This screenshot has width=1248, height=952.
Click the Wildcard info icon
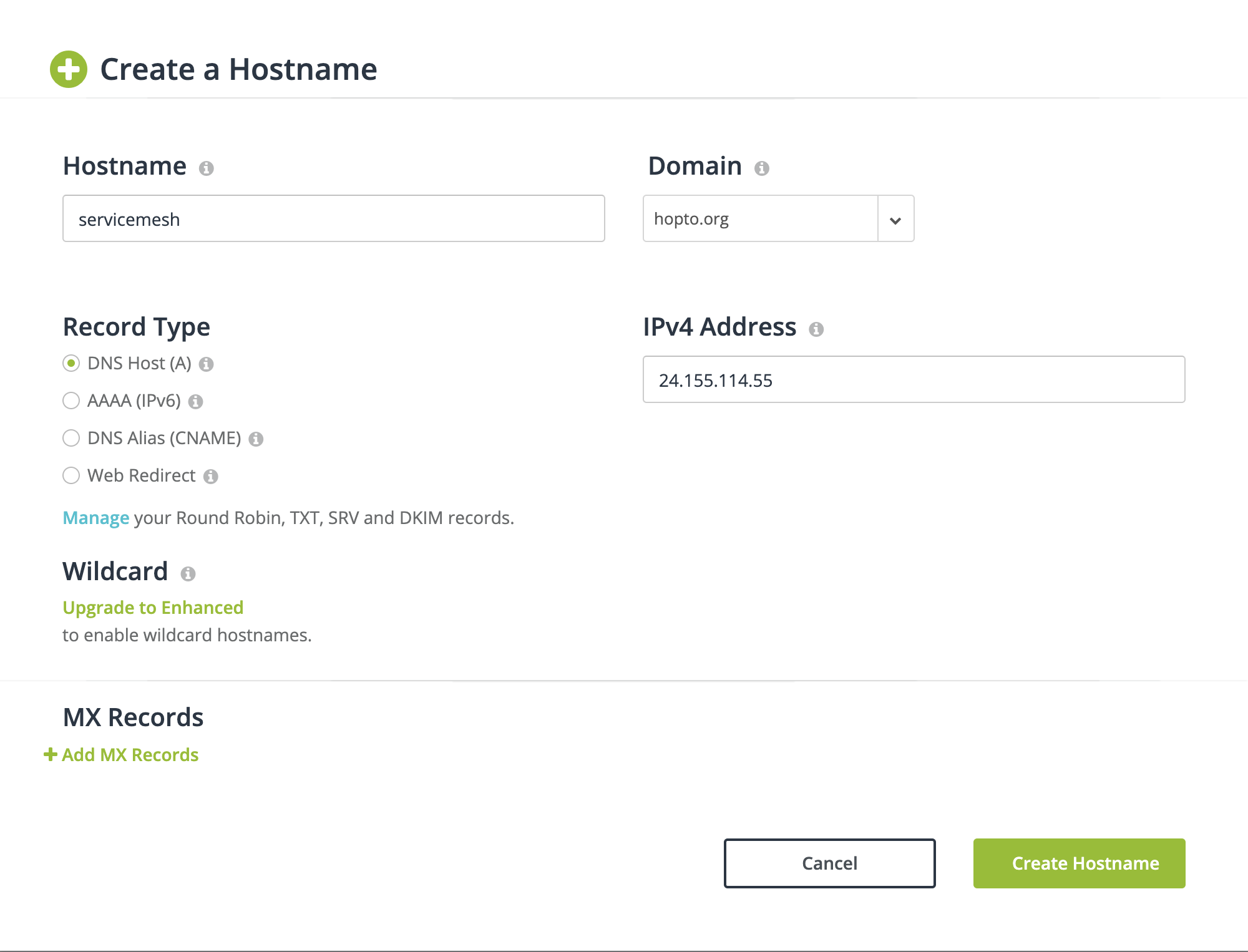(188, 574)
